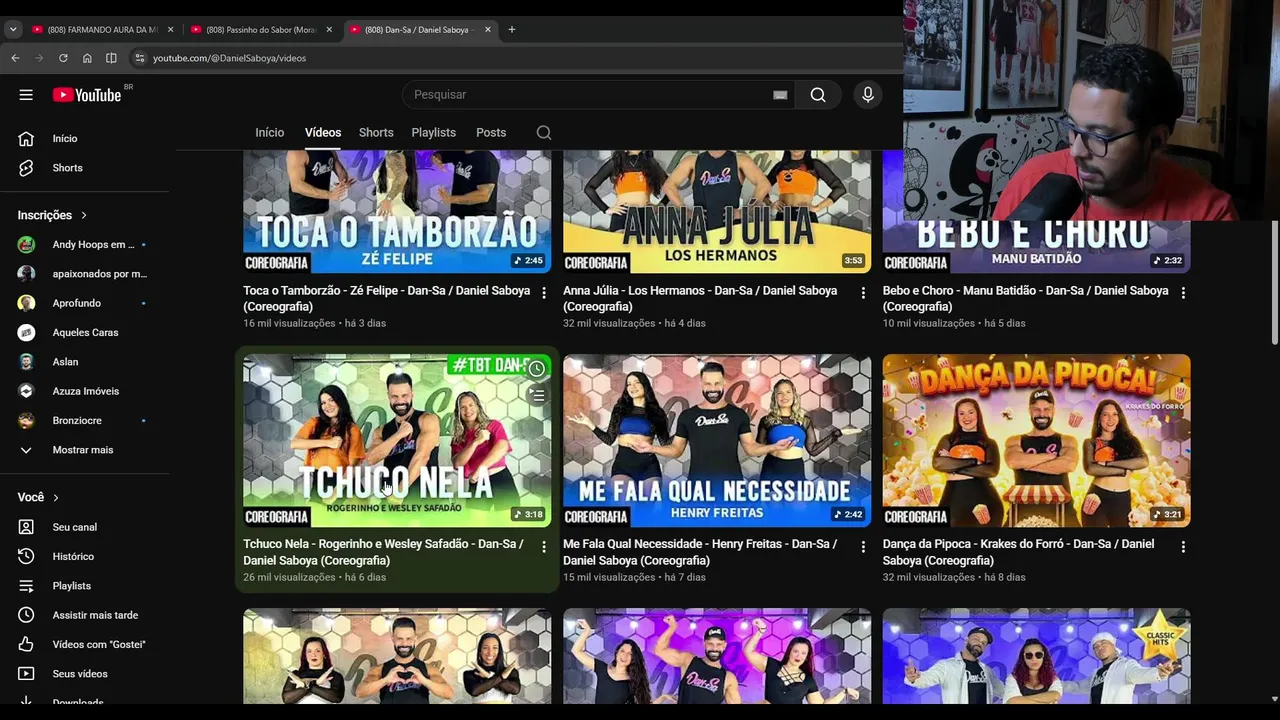Image resolution: width=1280 pixels, height=720 pixels.
Task: Play the Me Fala Qual Necessidade thumbnail
Action: click(717, 441)
